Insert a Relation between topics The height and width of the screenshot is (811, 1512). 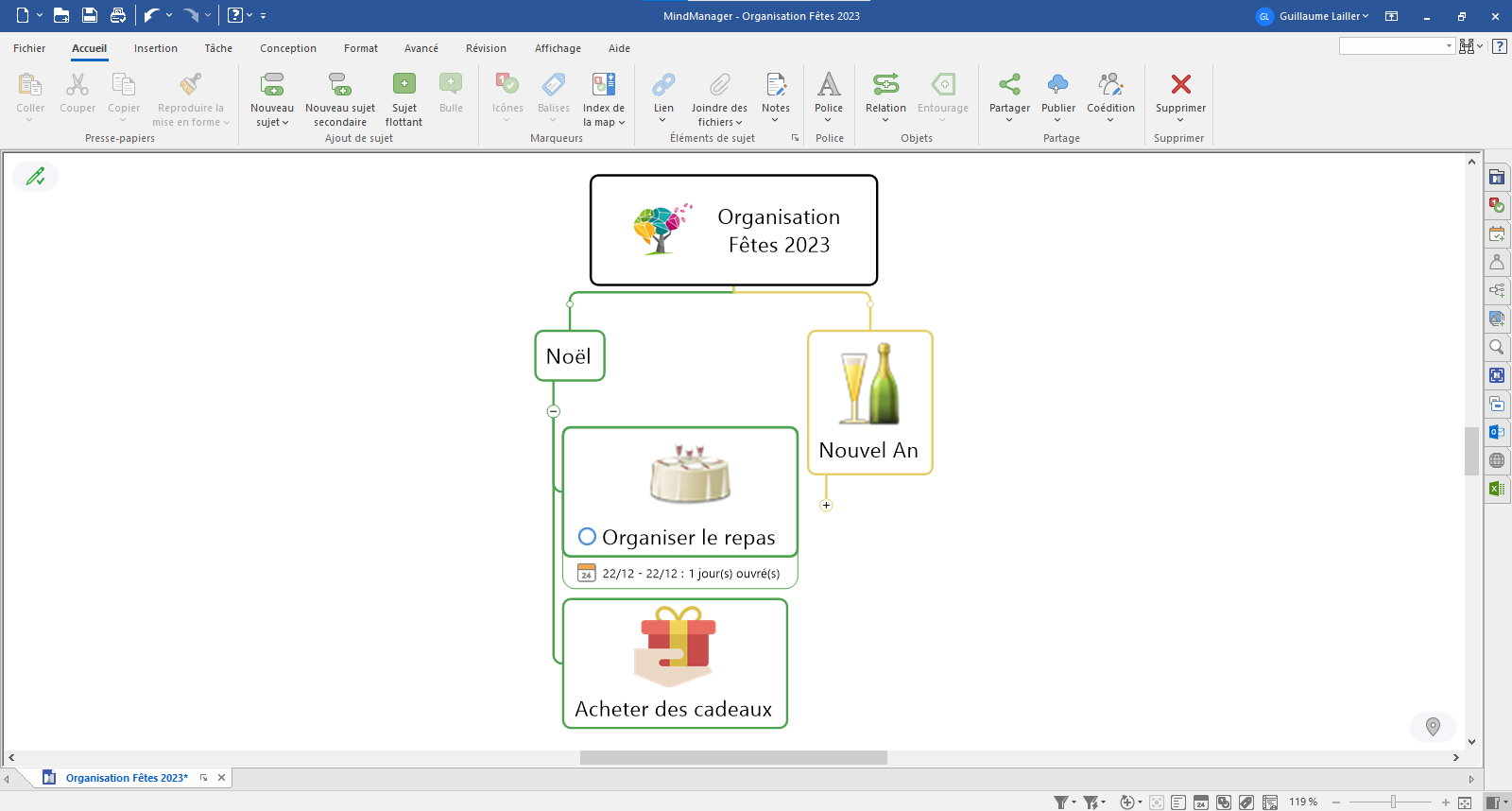tap(885, 85)
